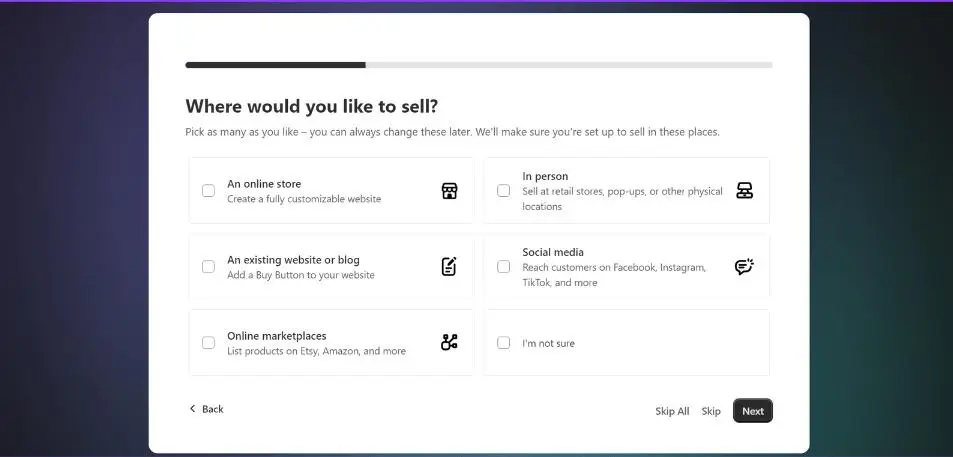Viewport: 953px width, 457px height.
Task: Enable An existing website or blog checkbox
Action: coord(208,267)
